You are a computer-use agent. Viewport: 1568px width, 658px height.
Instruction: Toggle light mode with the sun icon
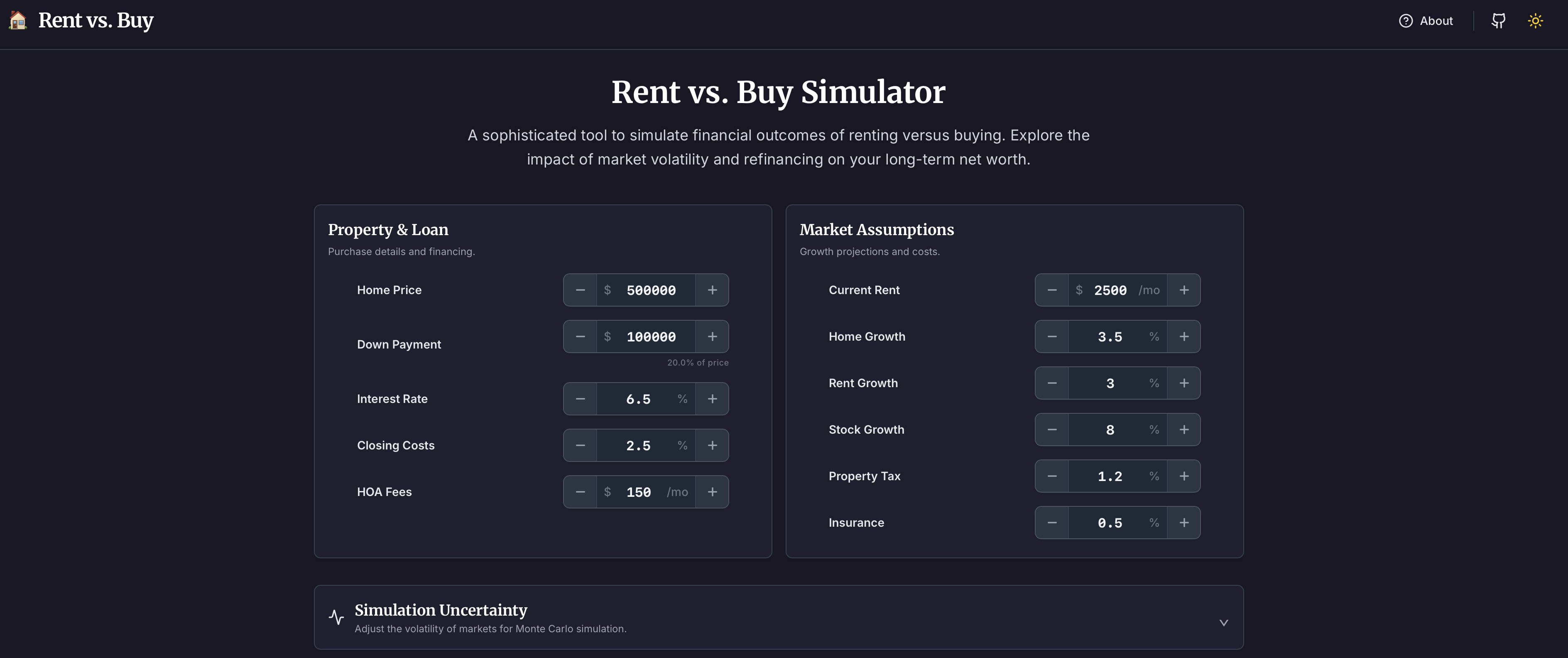coord(1536,20)
